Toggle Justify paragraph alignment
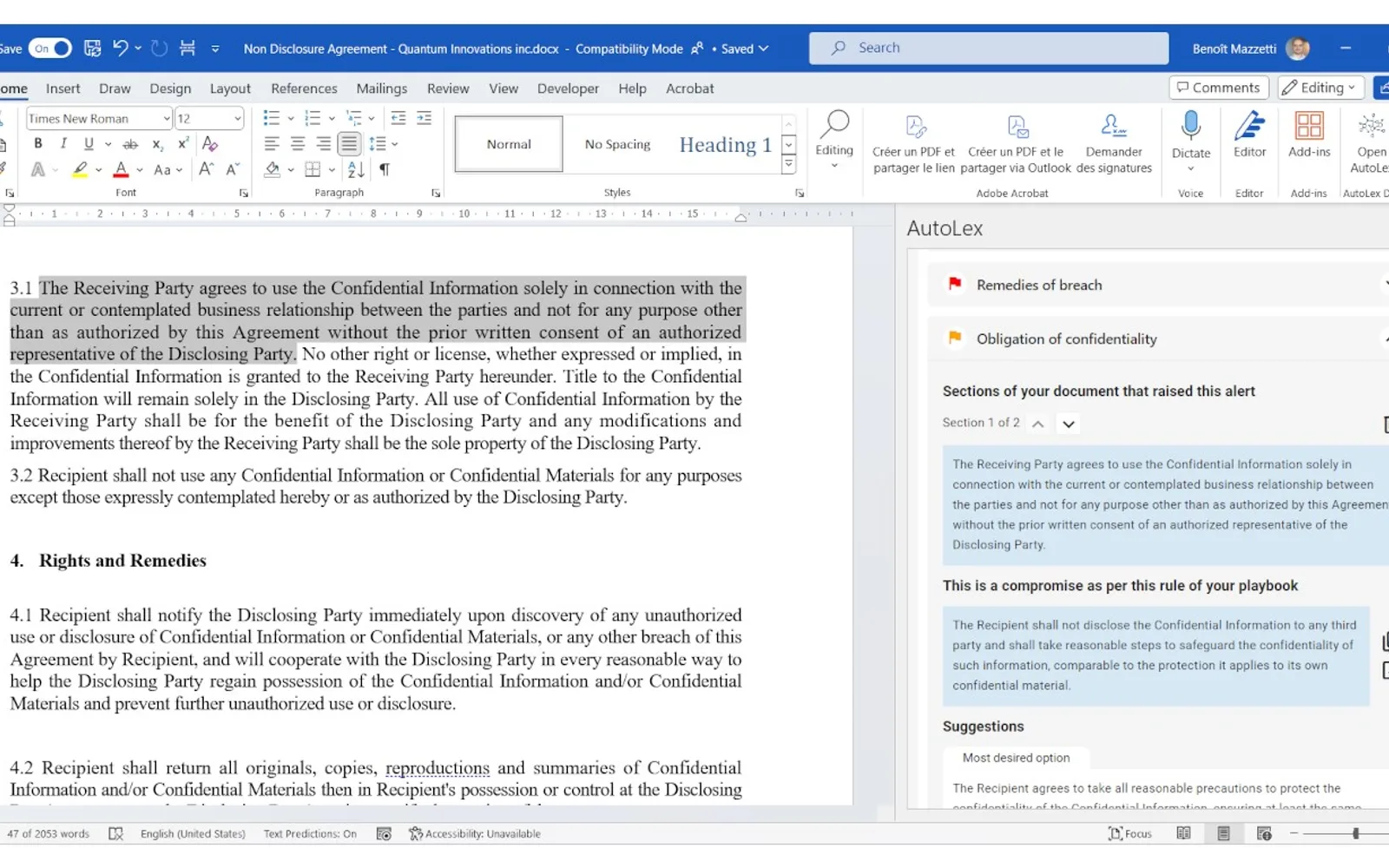The width and height of the screenshot is (1389, 868). 349,143
